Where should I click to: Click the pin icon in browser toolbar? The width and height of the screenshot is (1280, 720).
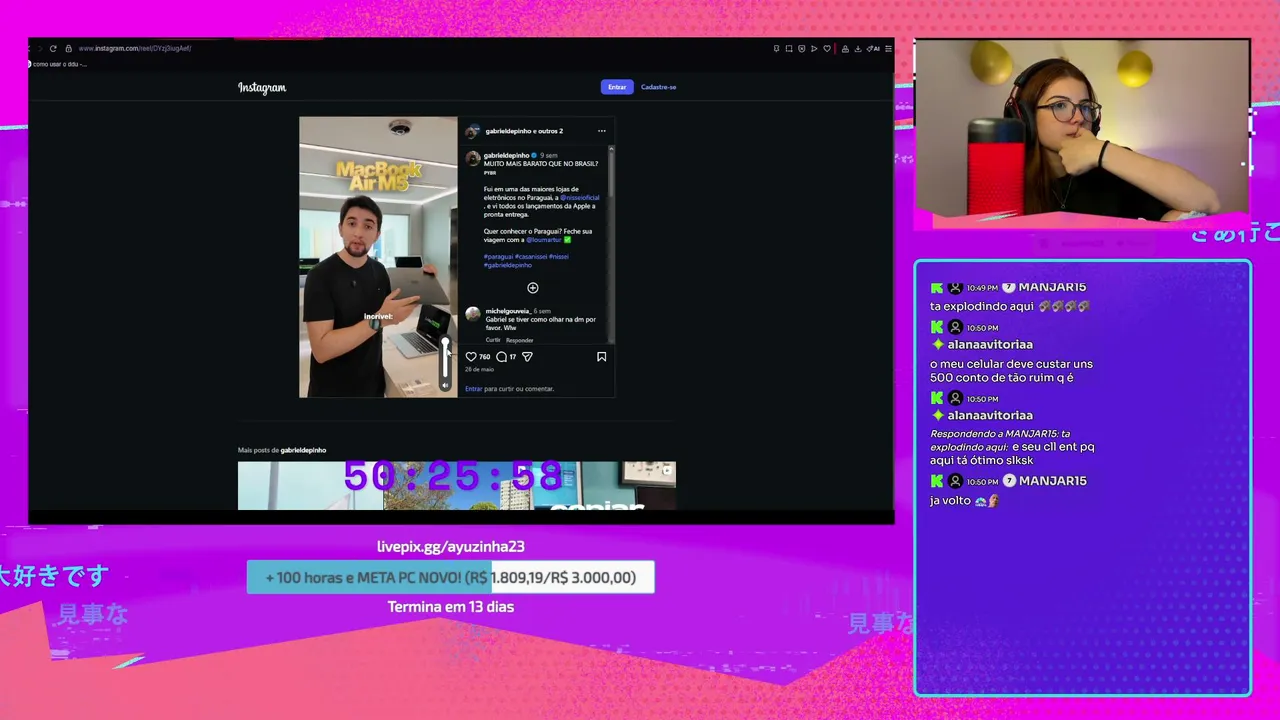pos(777,48)
